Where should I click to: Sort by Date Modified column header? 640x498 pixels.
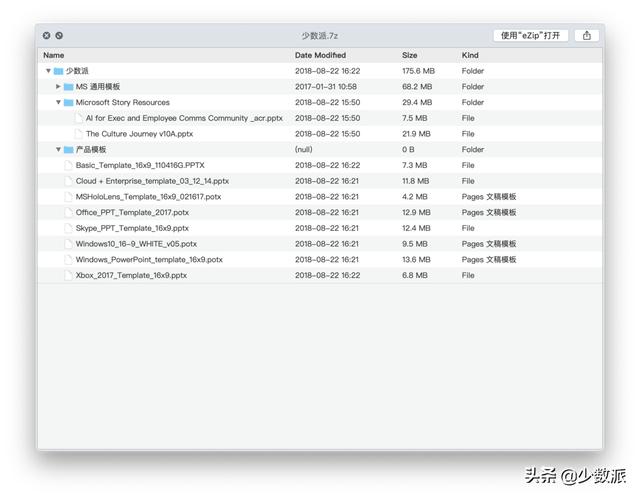[x=320, y=55]
